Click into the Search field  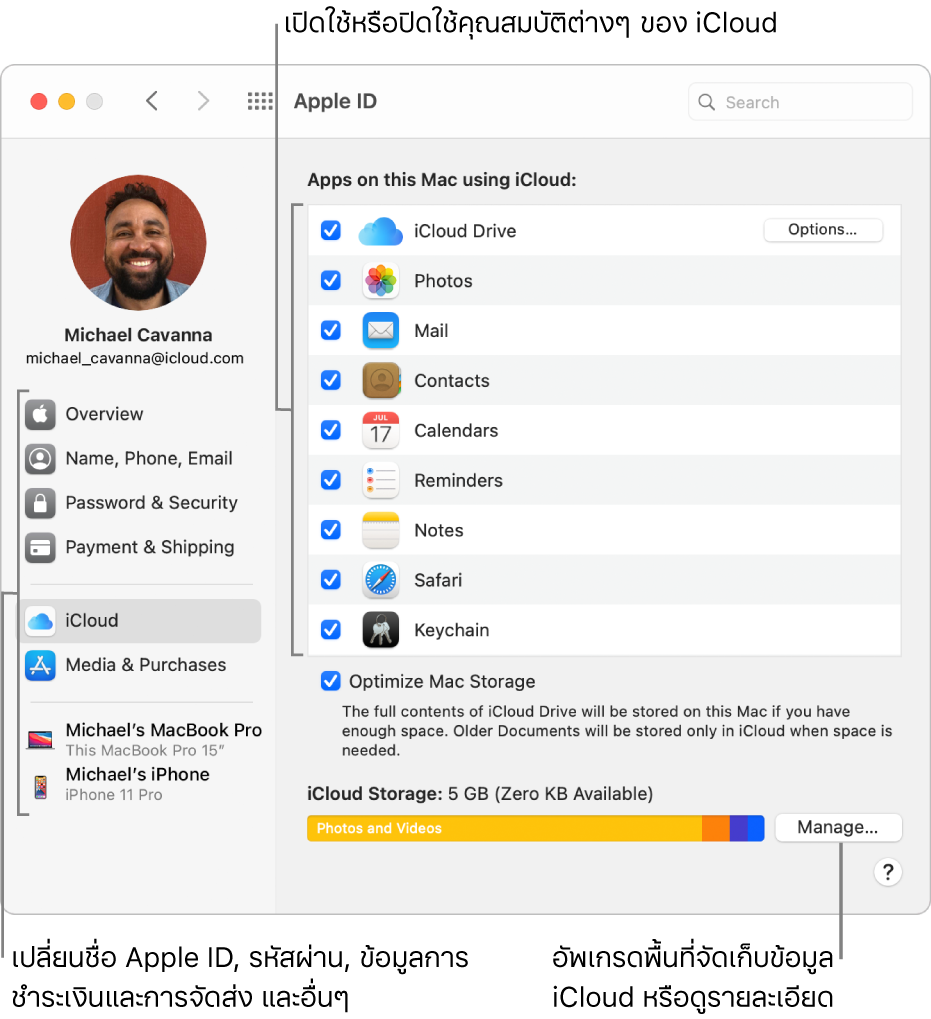(x=800, y=102)
